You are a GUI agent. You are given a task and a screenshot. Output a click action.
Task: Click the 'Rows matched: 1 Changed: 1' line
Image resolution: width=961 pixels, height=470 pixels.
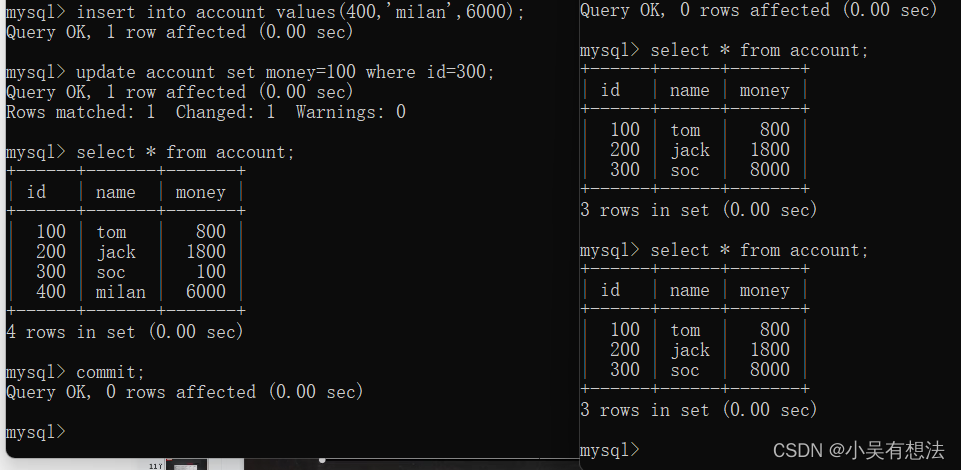[x=140, y=112]
